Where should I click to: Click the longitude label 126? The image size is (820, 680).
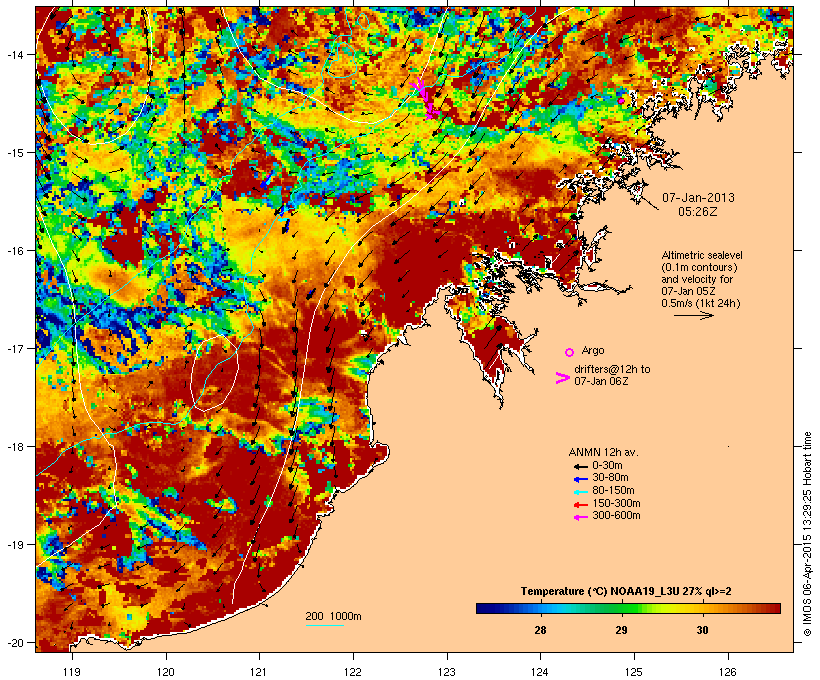728,671
